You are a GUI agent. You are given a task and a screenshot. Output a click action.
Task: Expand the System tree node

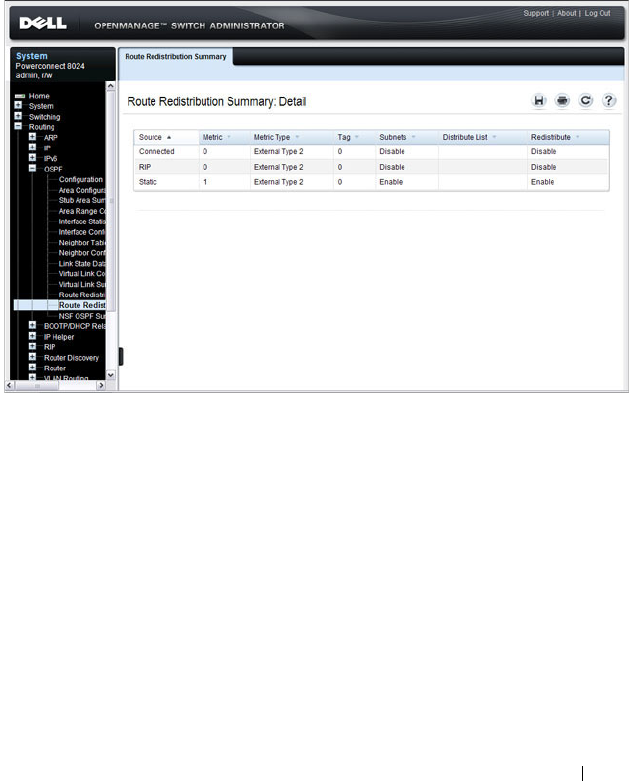[x=18, y=106]
